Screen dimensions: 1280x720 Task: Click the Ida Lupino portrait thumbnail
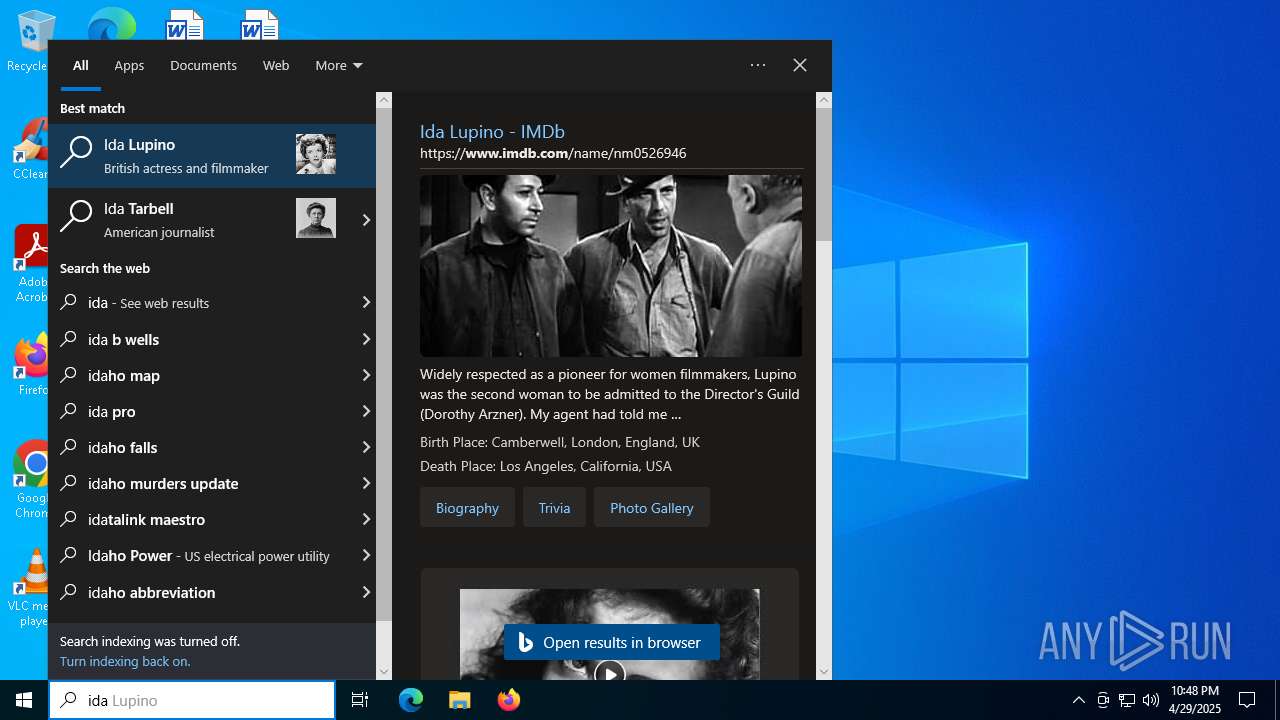[316, 154]
